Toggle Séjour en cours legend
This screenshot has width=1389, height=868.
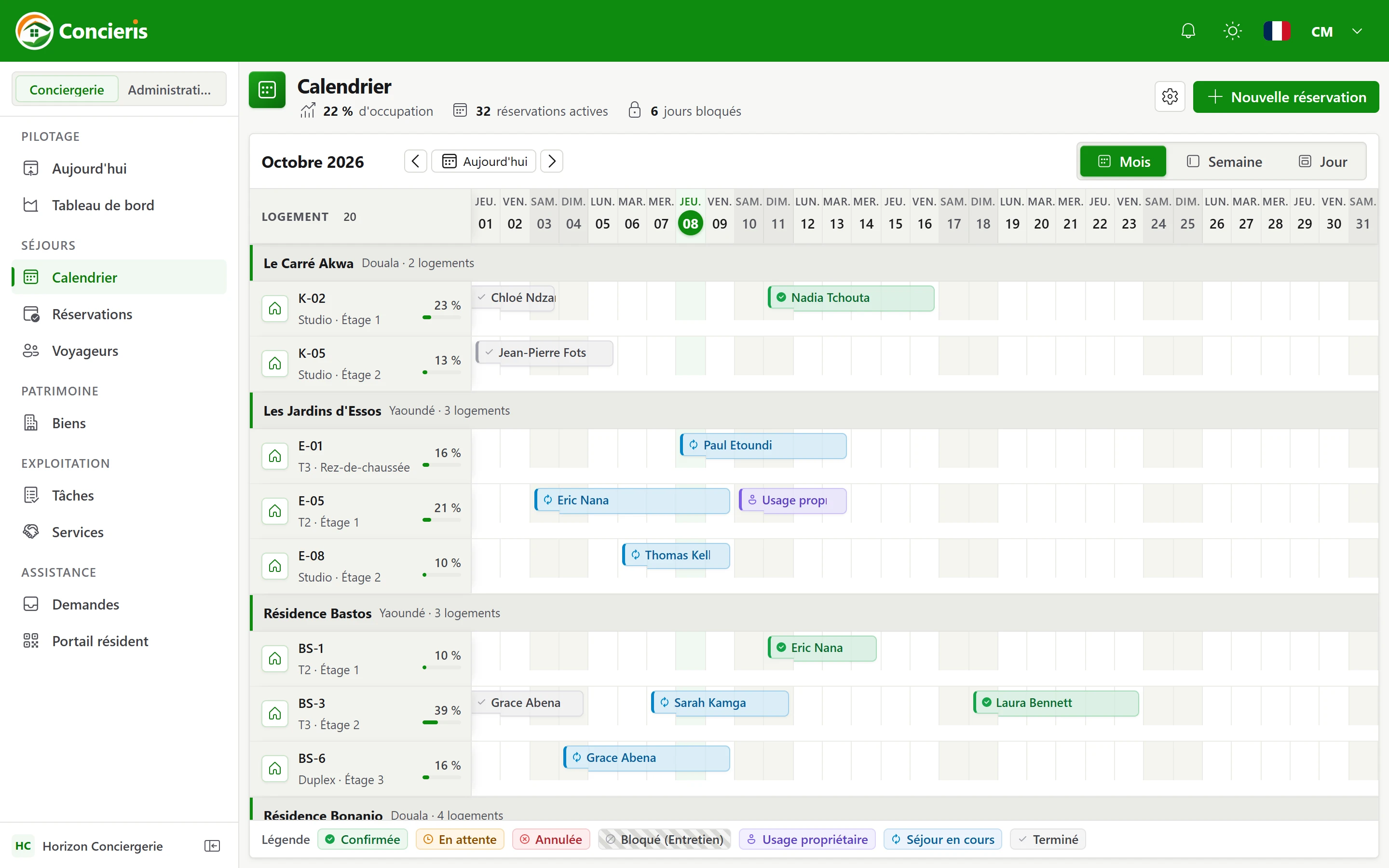(942, 839)
